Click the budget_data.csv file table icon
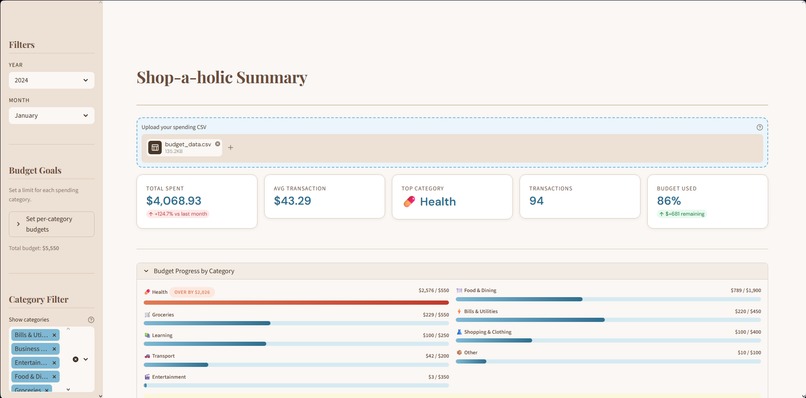 click(155, 148)
